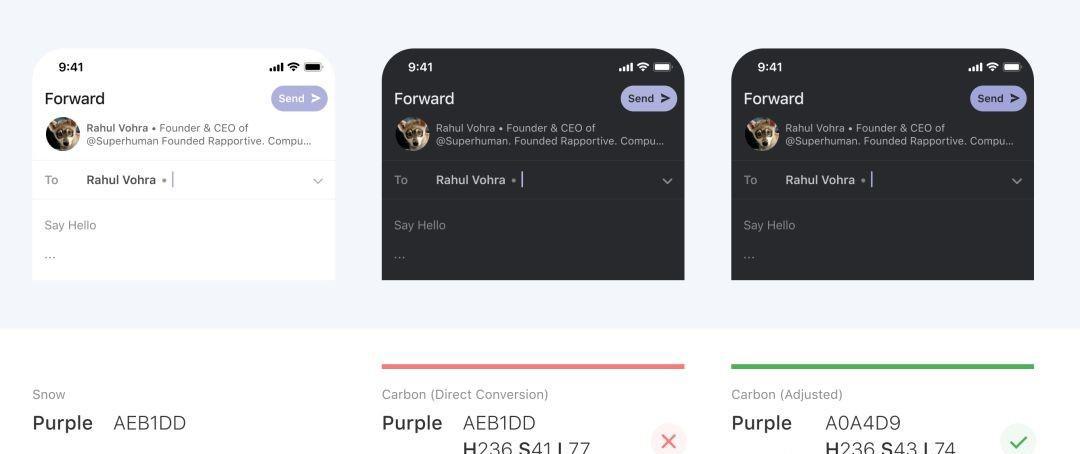Click the battery icon in middle dark mockup
Screen dimensions: 1080x454
tap(662, 67)
